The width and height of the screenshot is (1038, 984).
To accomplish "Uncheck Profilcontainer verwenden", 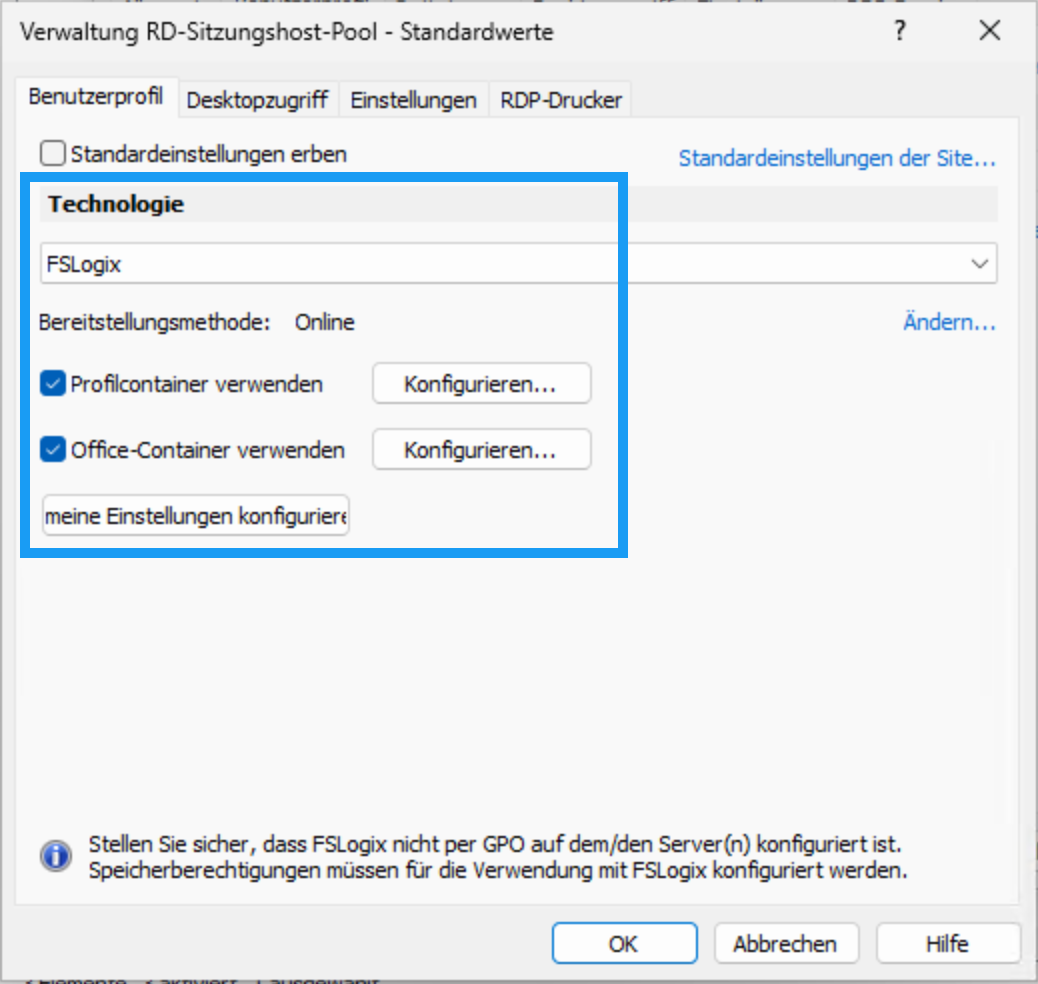I will tap(53, 384).
